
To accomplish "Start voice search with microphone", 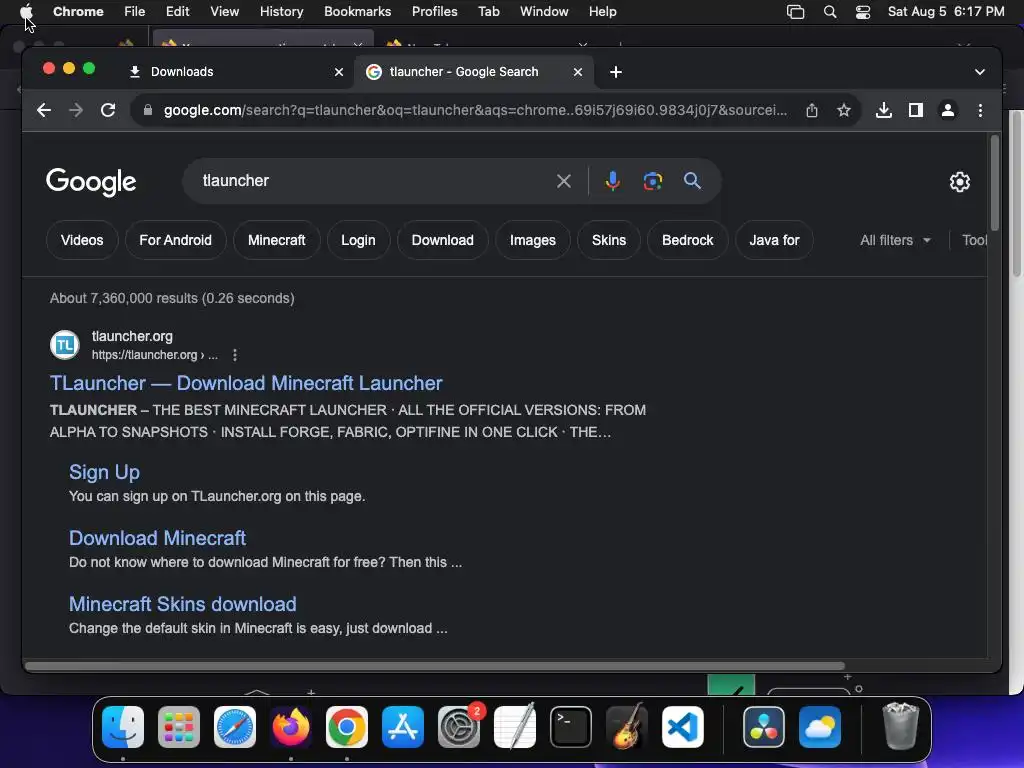I will point(613,181).
